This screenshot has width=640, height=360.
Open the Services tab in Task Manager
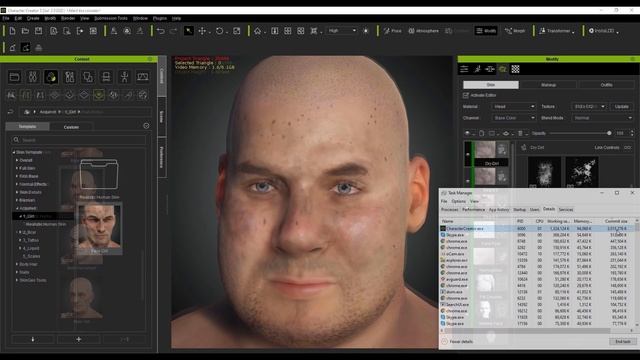coord(566,209)
